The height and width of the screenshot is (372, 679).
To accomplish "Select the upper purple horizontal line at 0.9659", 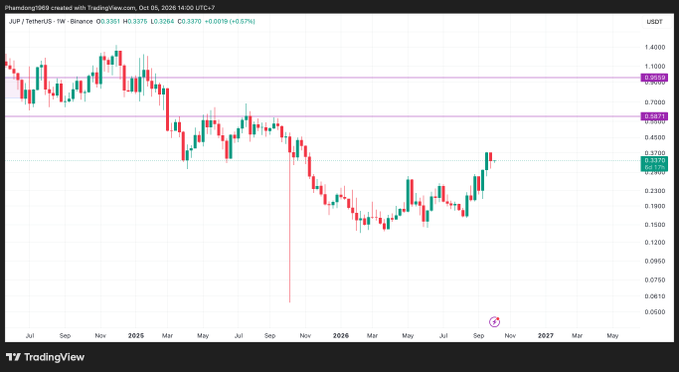I will 323,78.
